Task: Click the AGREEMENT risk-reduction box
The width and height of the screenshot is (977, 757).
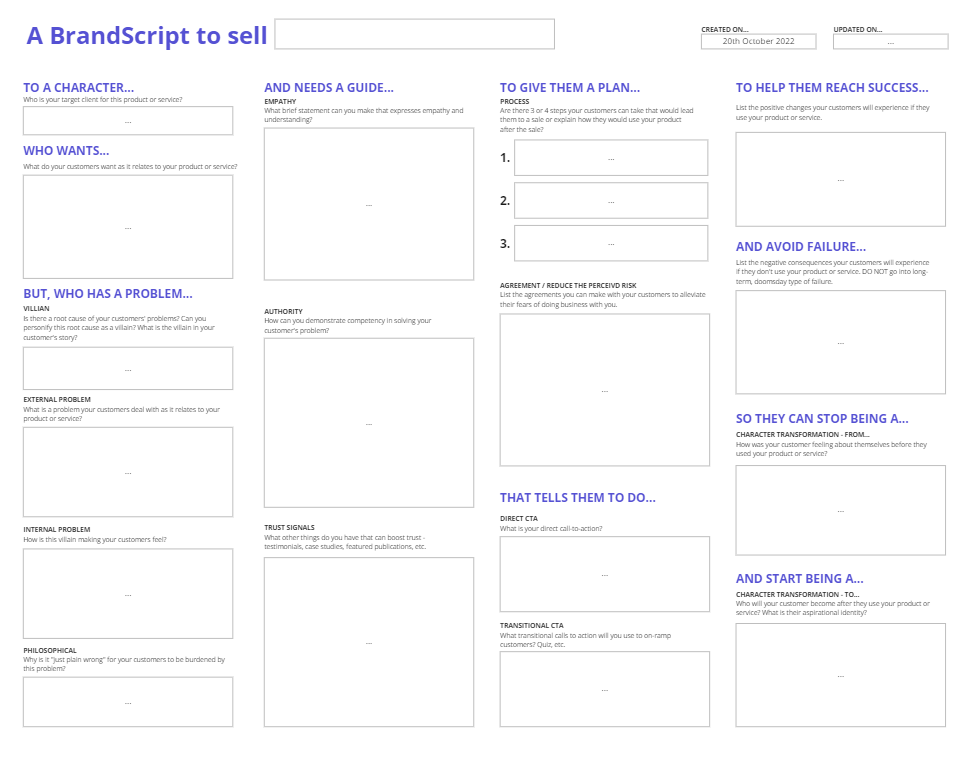Action: 603,390
